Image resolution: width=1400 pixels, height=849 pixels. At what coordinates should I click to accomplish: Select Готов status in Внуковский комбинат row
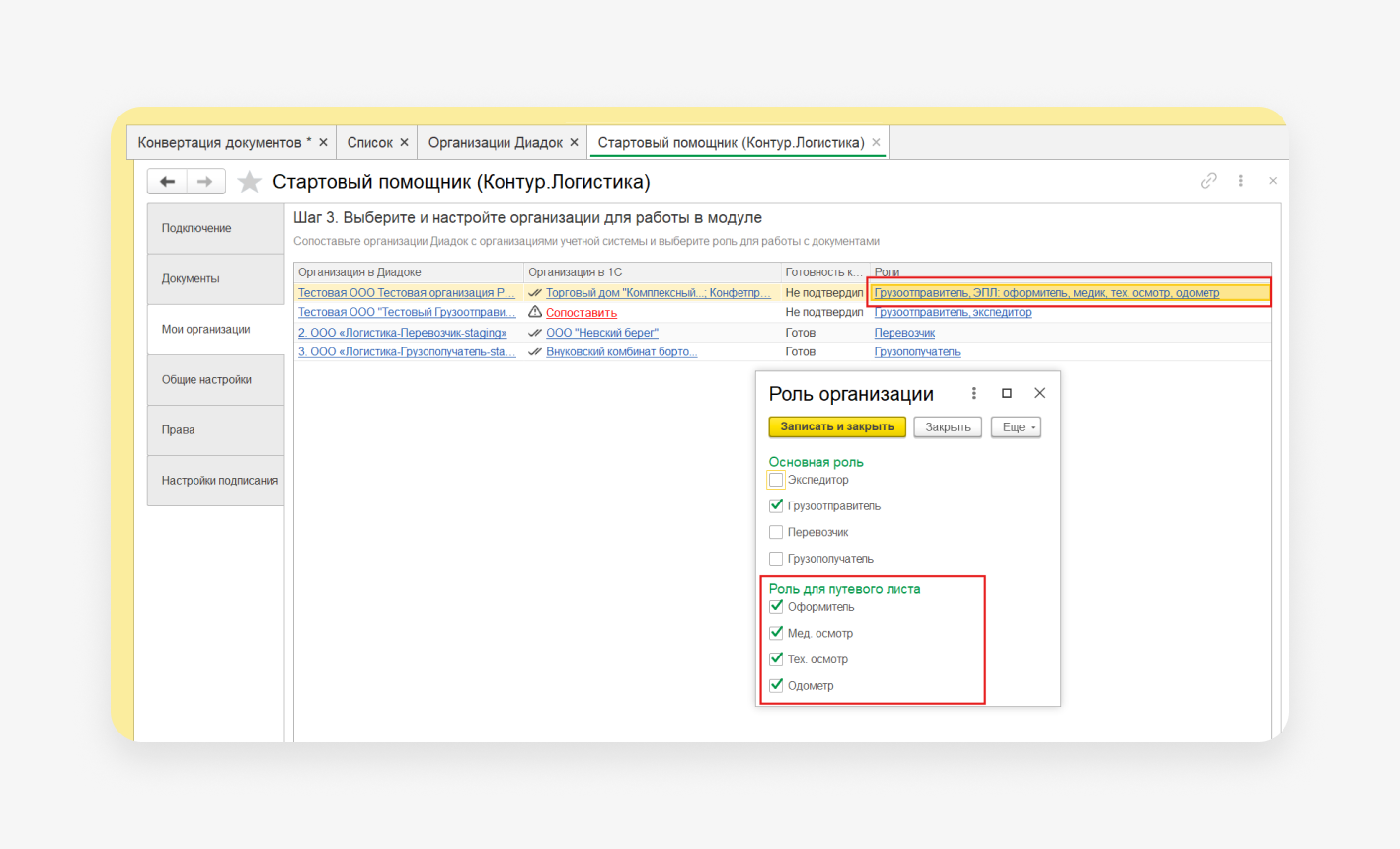click(x=801, y=352)
